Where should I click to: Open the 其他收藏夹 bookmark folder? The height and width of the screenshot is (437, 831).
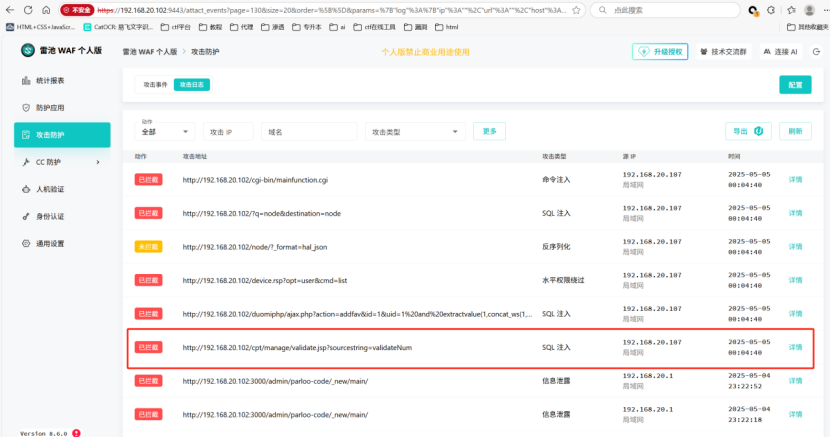808,27
